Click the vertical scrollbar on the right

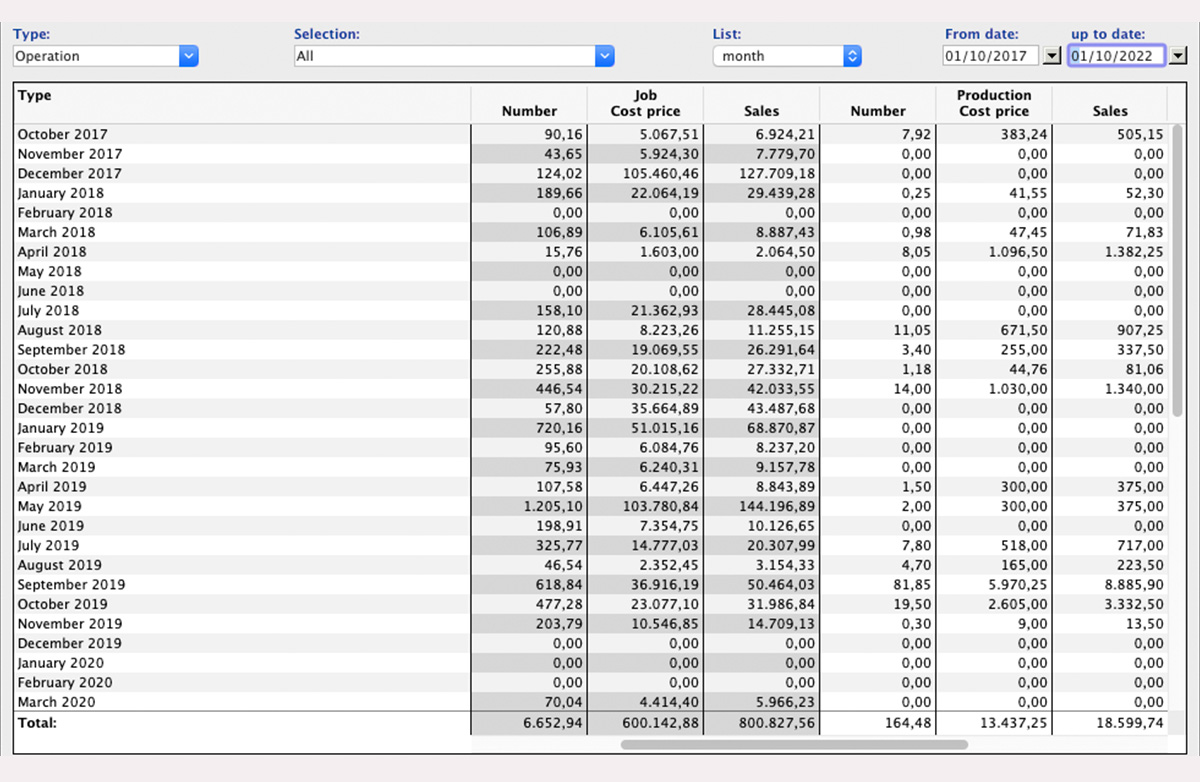coord(1177,270)
